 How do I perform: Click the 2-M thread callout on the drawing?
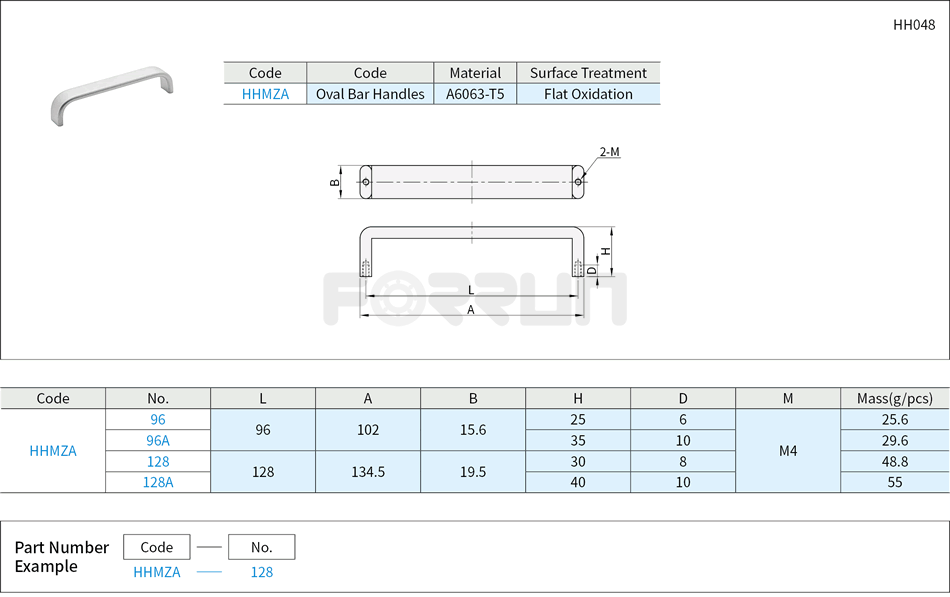coord(610,150)
